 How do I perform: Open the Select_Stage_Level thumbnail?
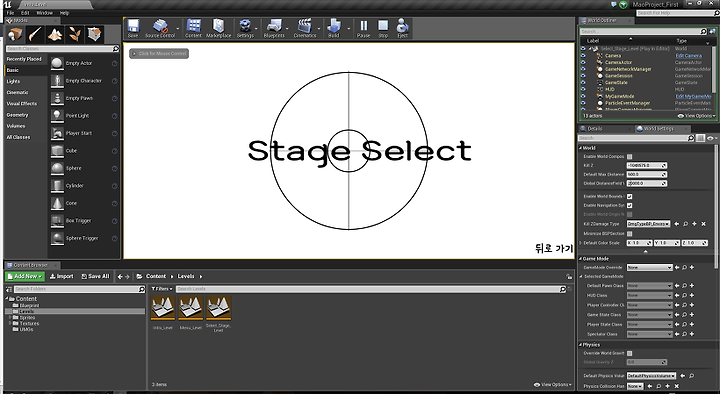tap(219, 308)
